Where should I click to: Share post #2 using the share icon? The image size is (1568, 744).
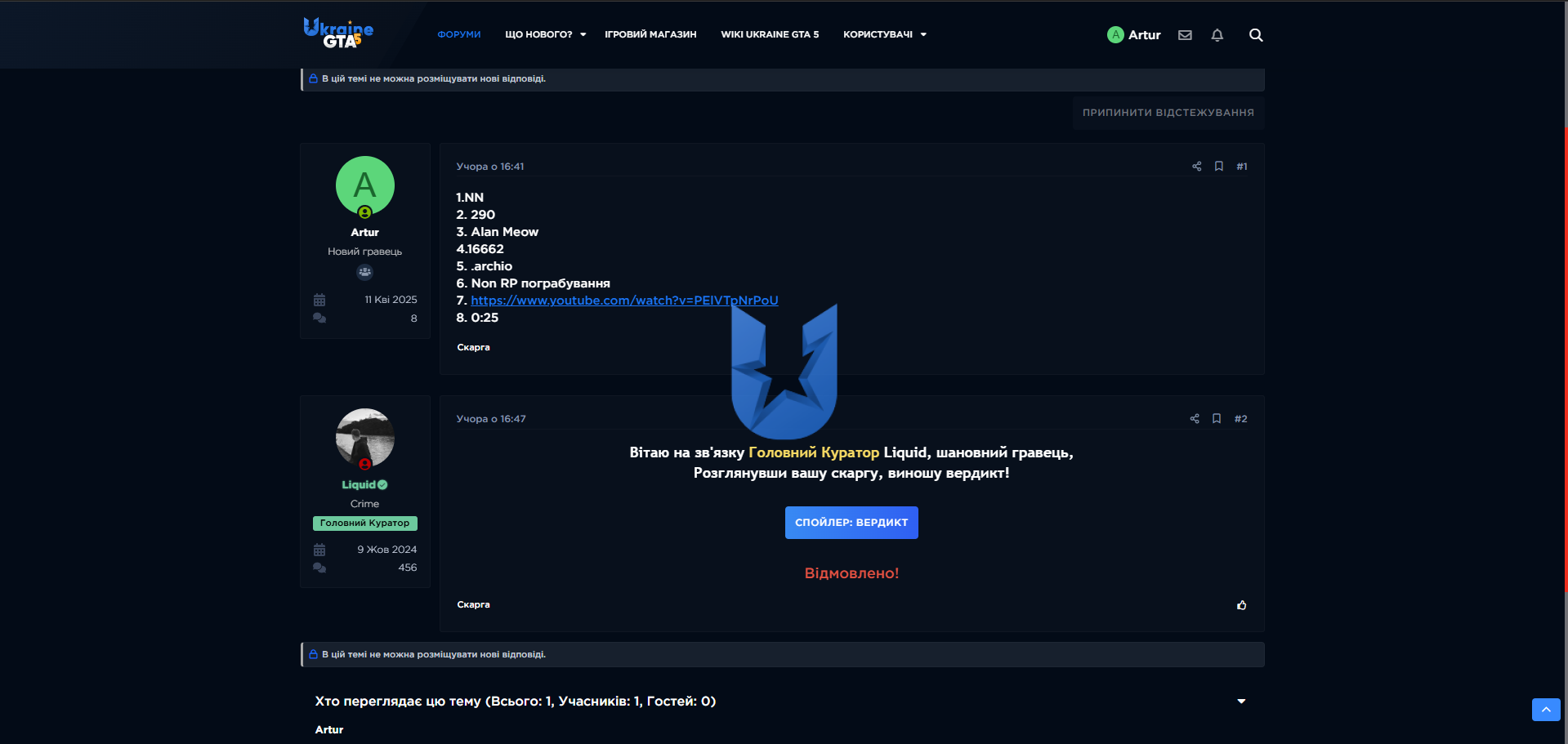pyautogui.click(x=1195, y=419)
